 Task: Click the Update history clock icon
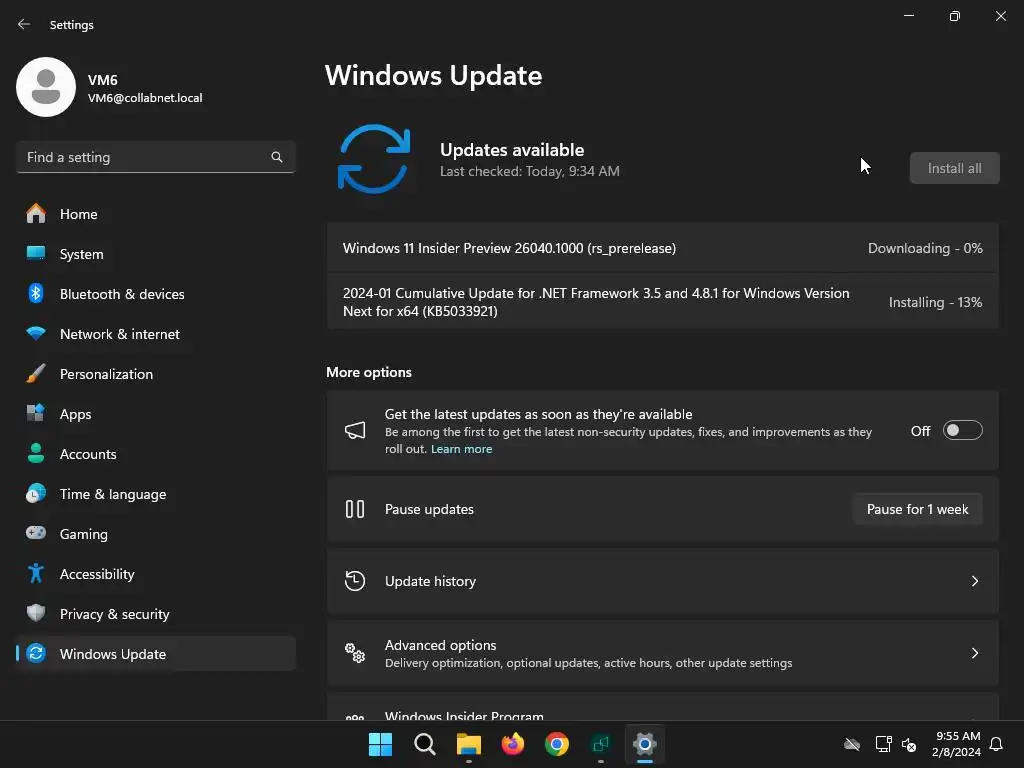tap(355, 581)
